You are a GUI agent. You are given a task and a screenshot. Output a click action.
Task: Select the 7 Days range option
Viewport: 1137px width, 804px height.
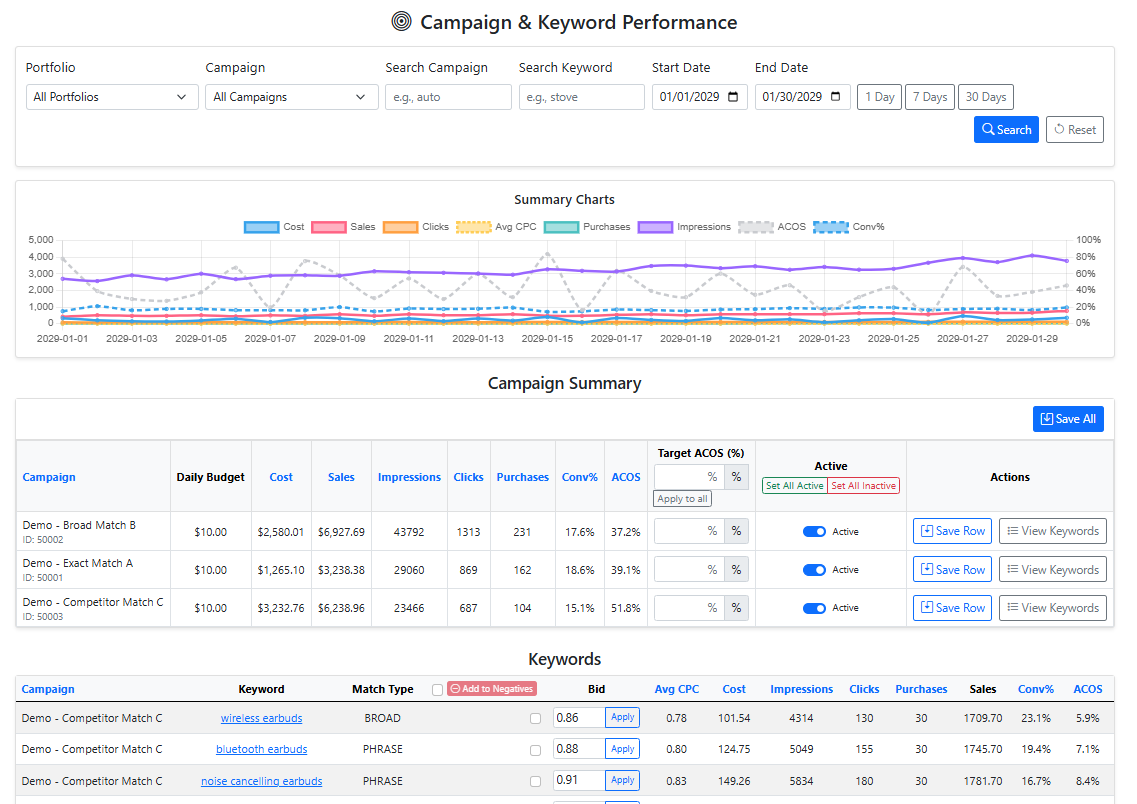coord(929,97)
